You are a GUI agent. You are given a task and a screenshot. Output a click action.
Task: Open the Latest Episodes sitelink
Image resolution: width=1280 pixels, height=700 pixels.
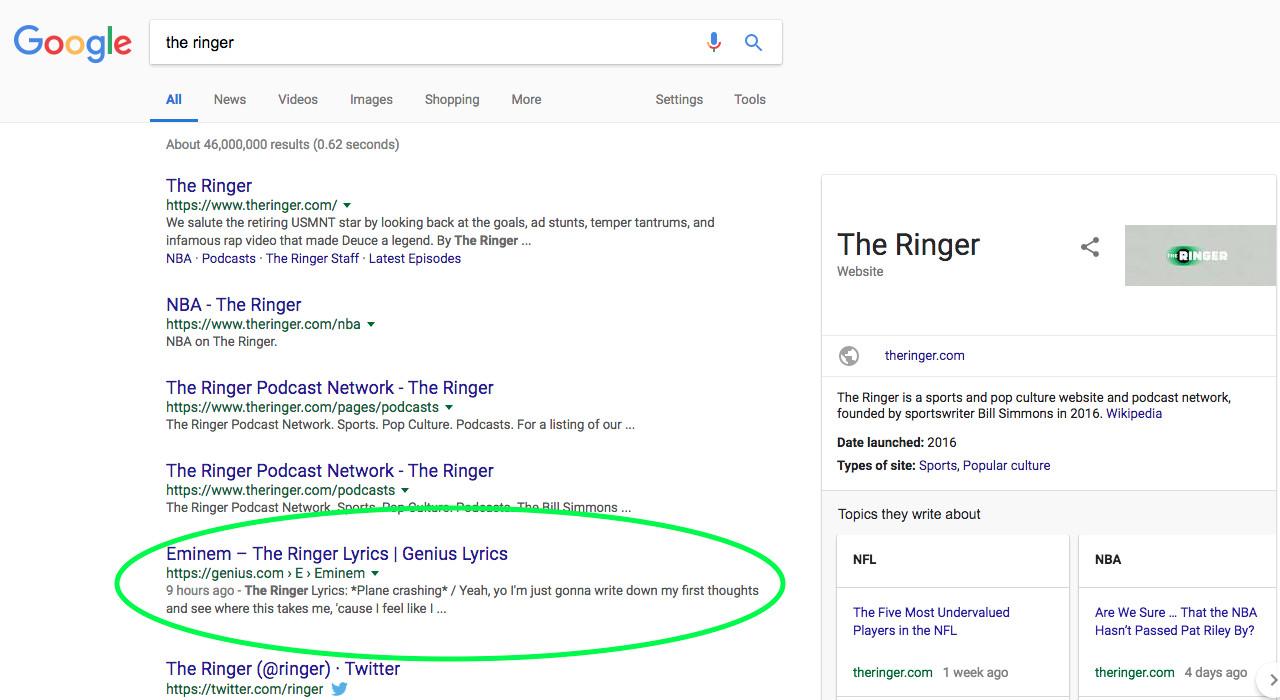click(414, 258)
